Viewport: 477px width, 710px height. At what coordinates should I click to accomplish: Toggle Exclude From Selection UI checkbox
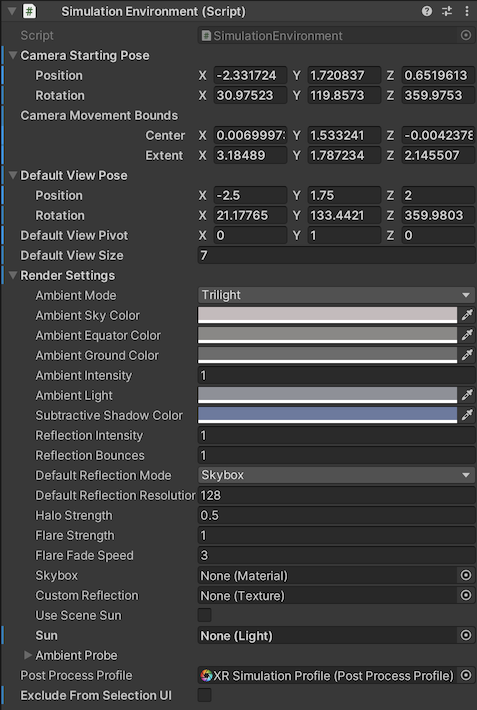(x=205, y=695)
